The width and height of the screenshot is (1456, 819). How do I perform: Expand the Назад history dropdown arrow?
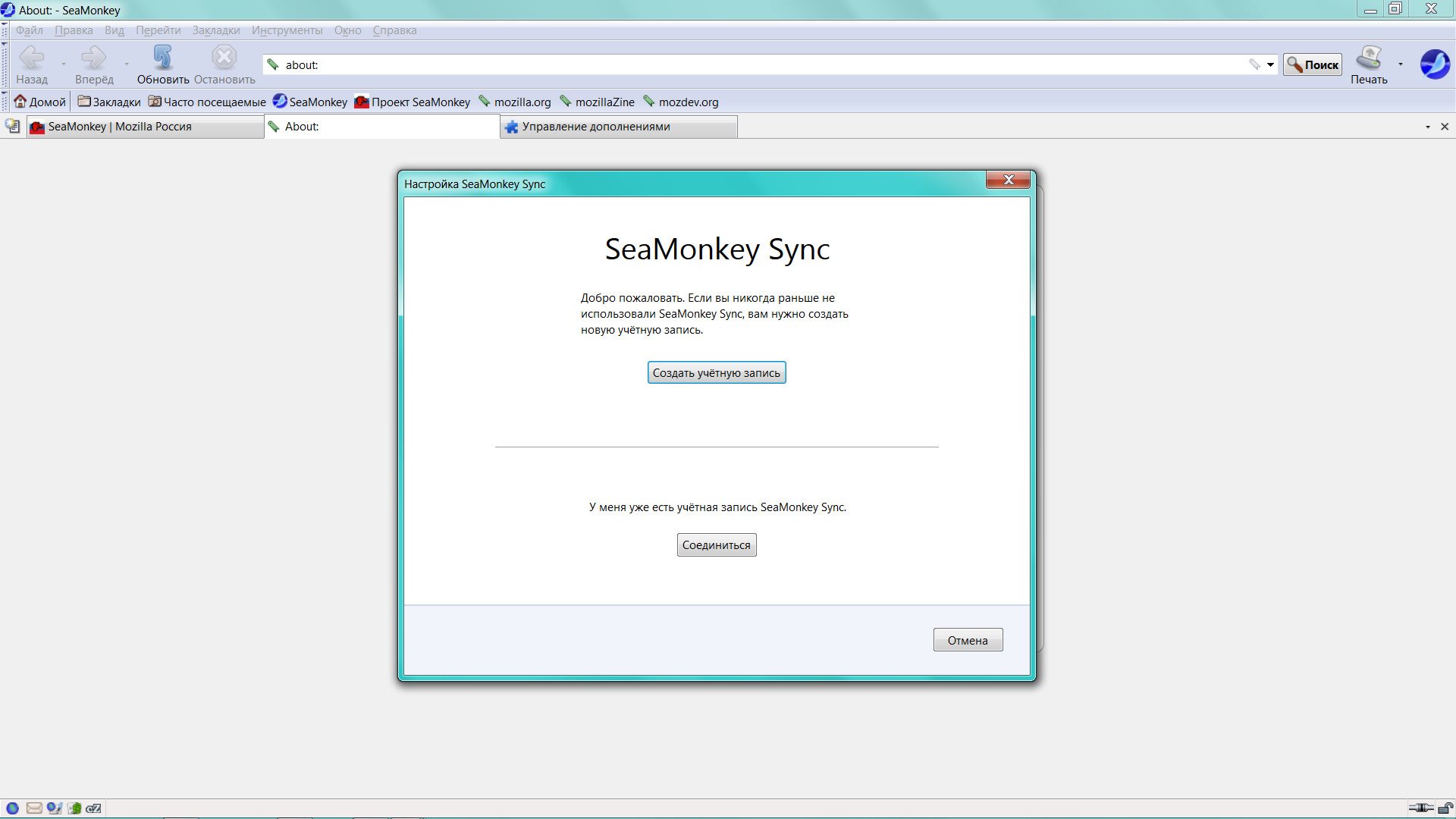(63, 64)
